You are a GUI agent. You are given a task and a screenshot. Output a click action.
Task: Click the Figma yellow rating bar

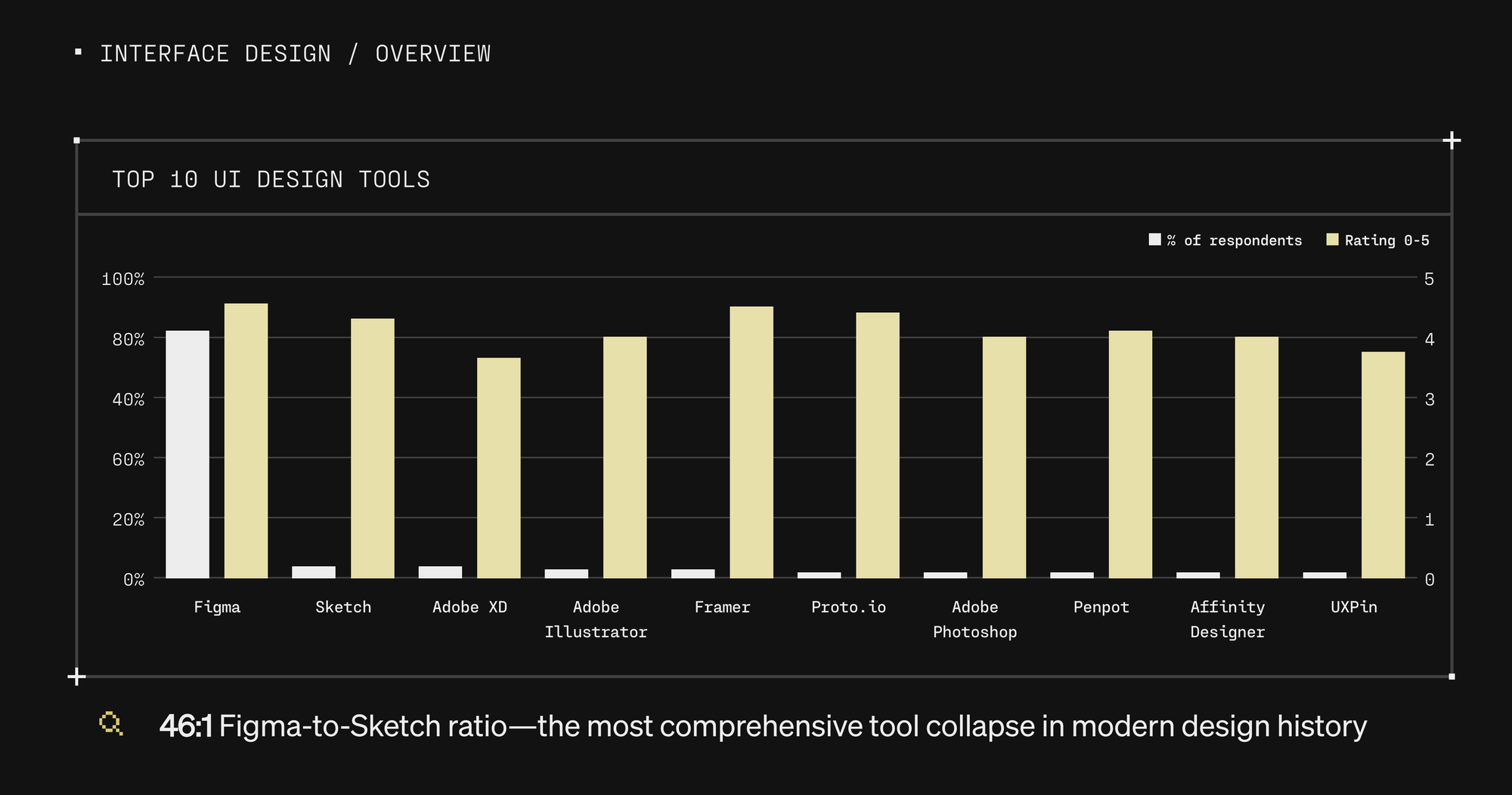(246, 441)
